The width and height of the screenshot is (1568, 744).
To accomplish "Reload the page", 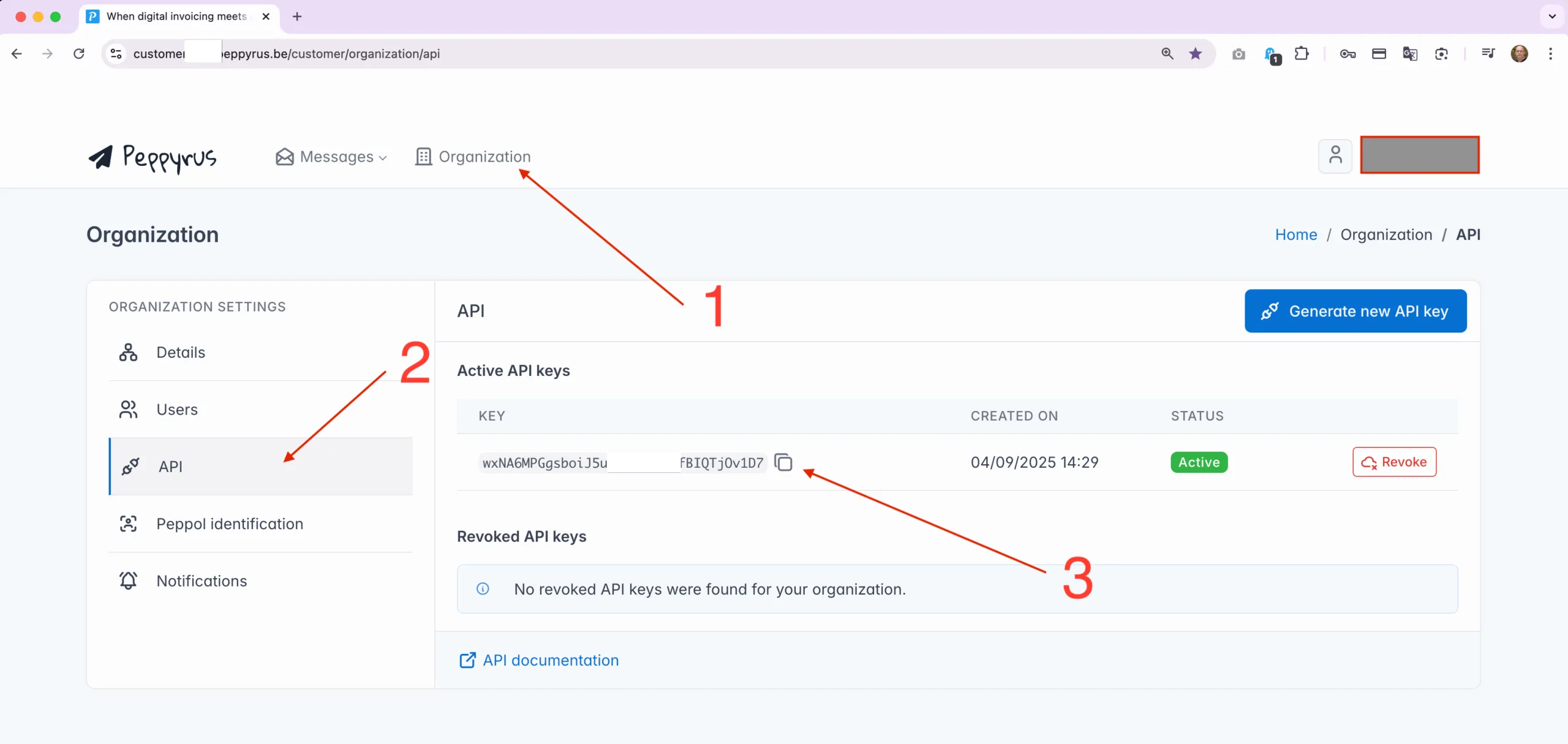I will (79, 54).
